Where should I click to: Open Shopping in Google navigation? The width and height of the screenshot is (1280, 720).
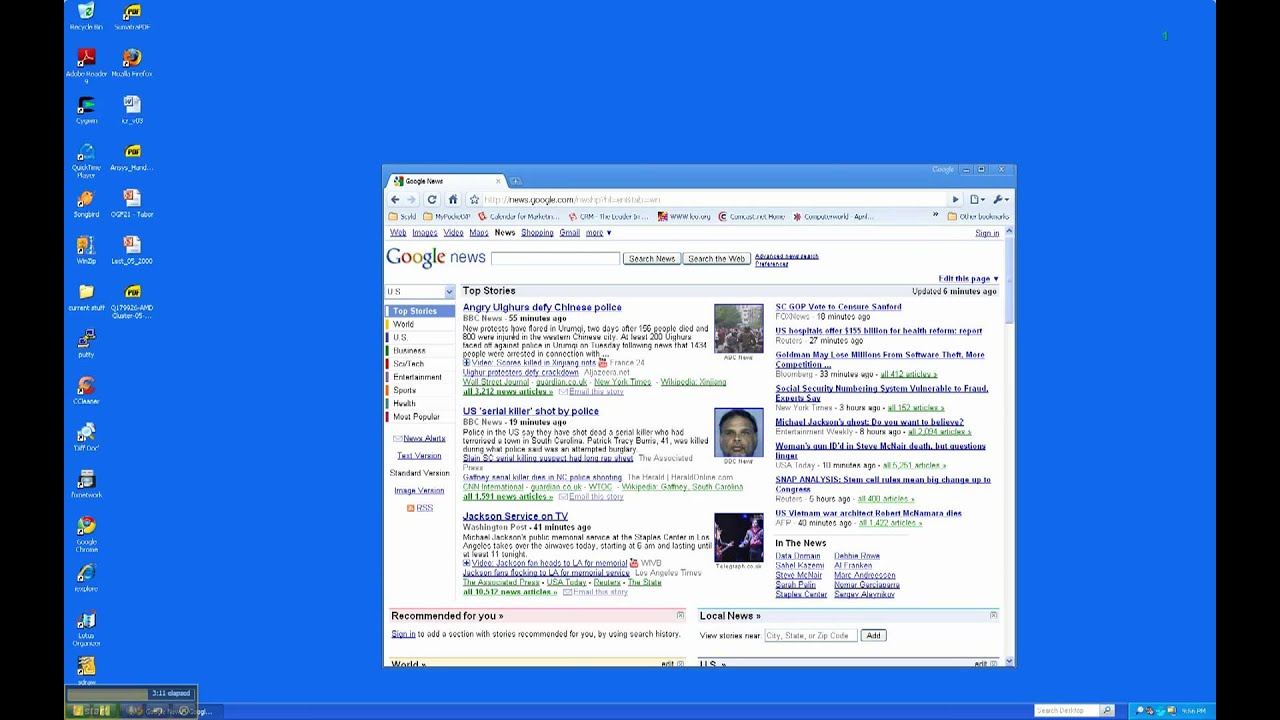[537, 233]
